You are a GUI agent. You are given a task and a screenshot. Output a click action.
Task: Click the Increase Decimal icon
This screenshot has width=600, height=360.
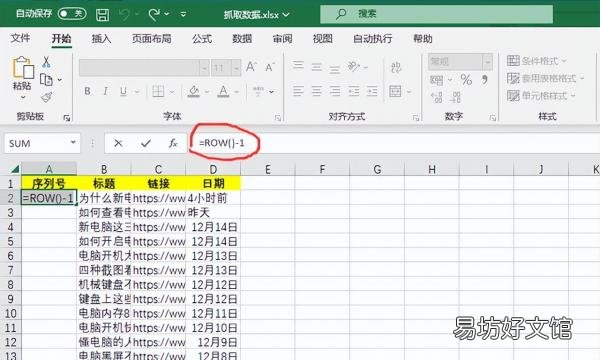coord(437,97)
